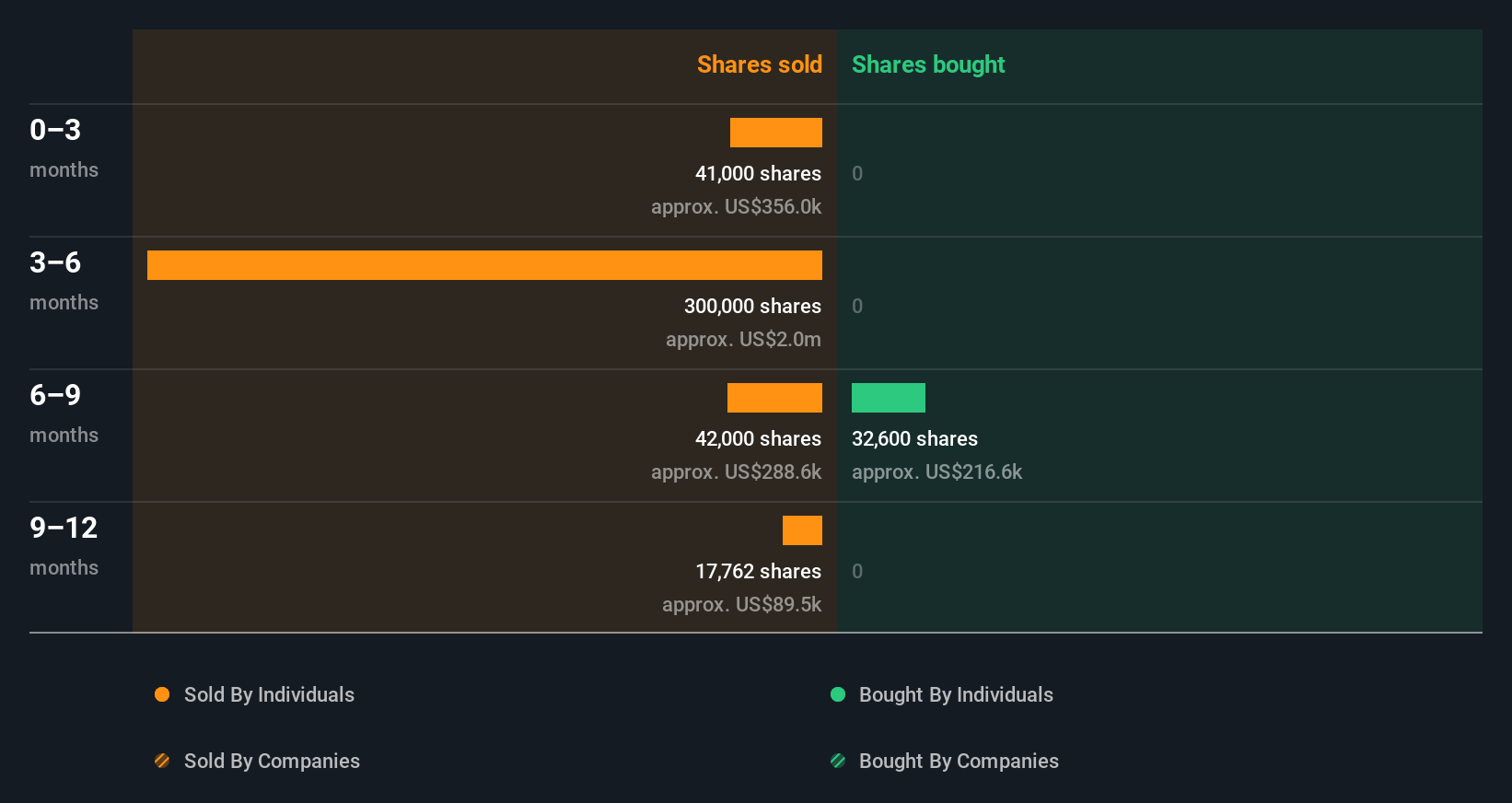
Task: Click the 17,762 shares value
Action: point(758,571)
